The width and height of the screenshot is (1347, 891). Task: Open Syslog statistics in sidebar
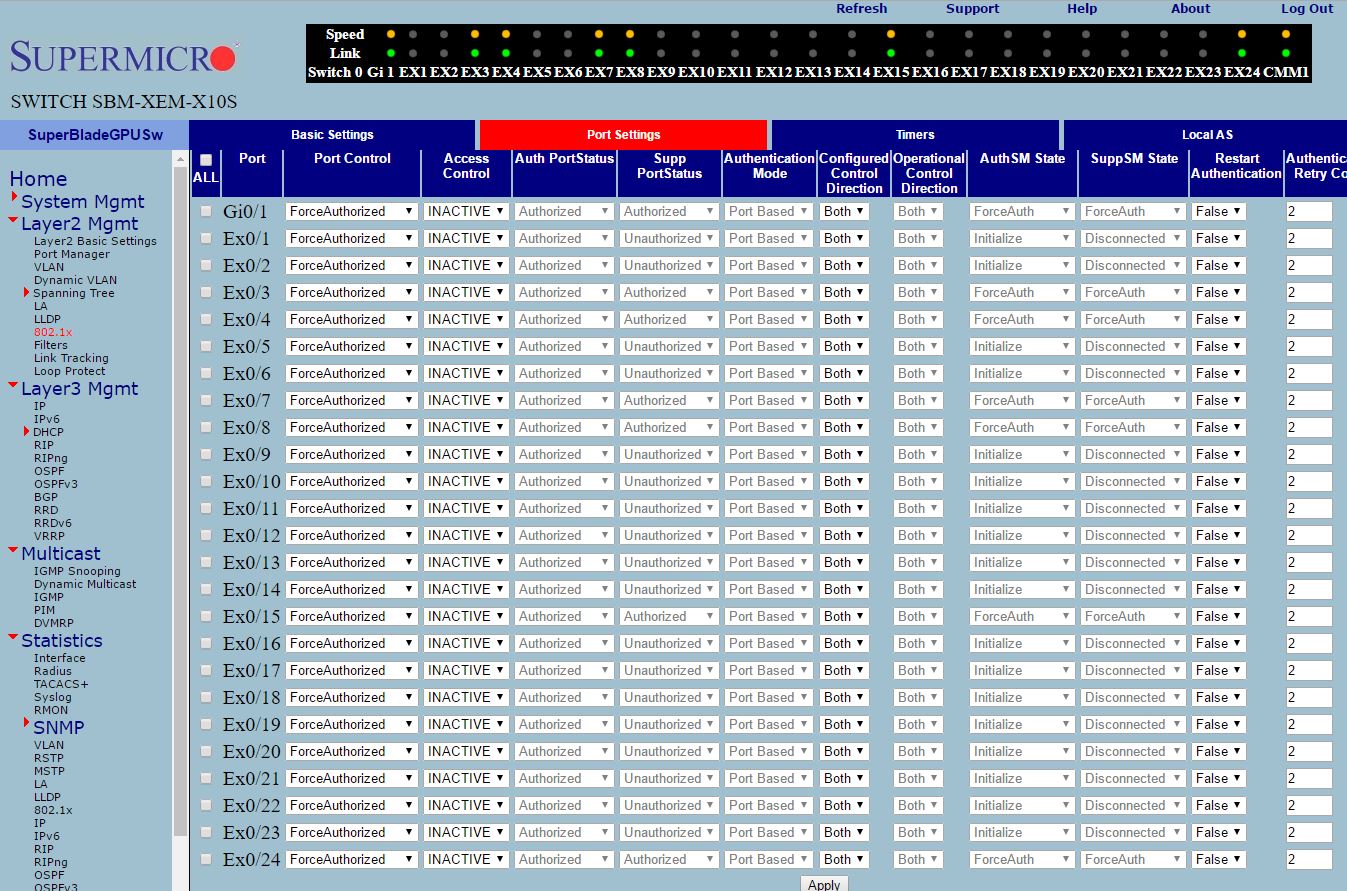pos(53,697)
